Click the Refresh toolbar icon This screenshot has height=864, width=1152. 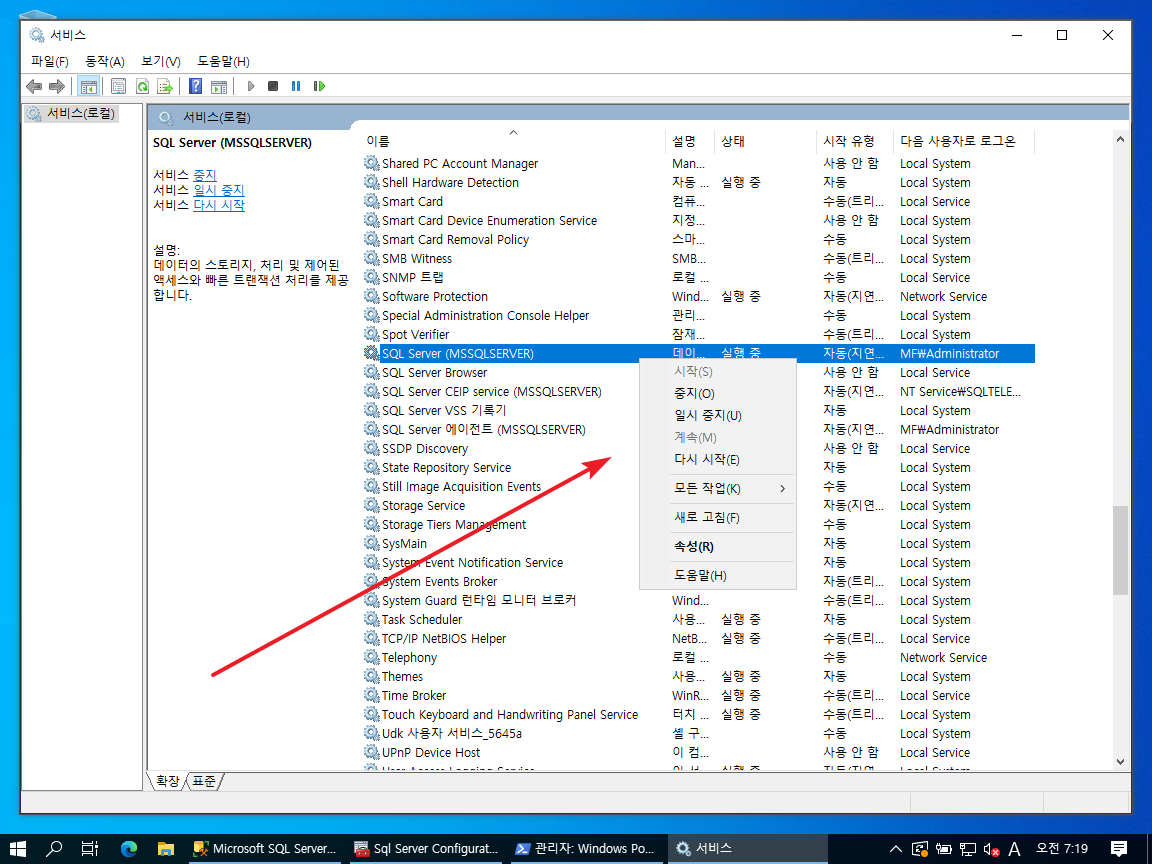pyautogui.click(x=143, y=87)
